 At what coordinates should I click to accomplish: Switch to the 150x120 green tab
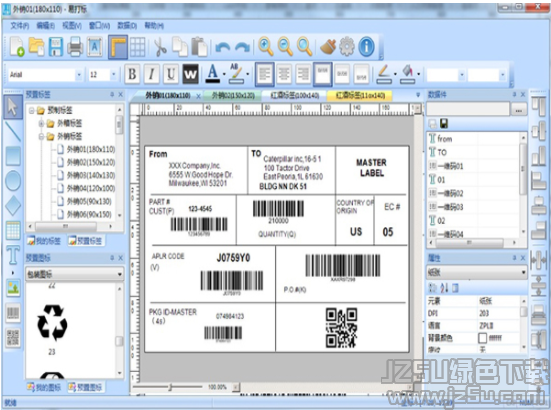click(x=233, y=95)
